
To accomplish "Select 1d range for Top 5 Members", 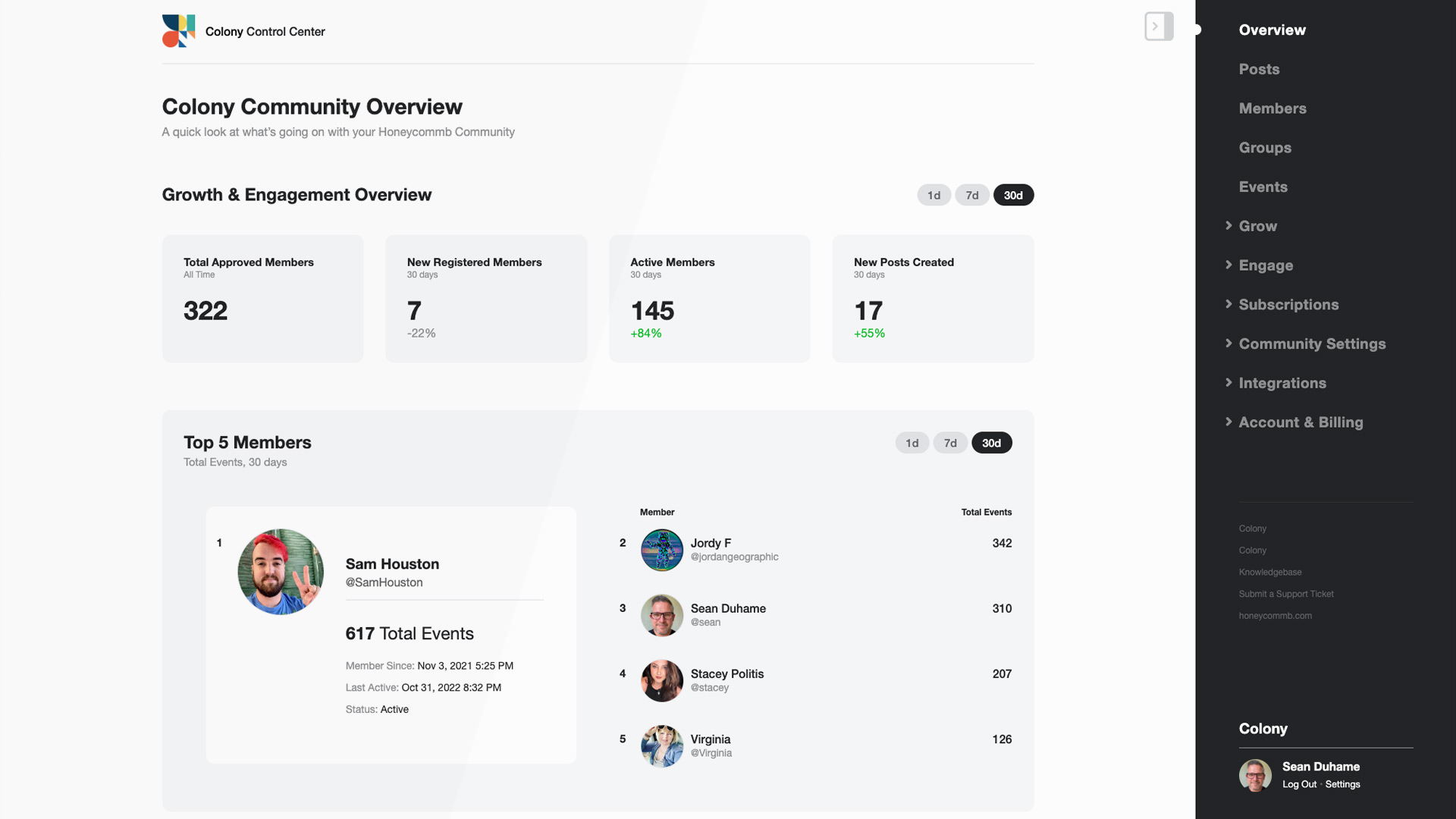I will (x=912, y=443).
